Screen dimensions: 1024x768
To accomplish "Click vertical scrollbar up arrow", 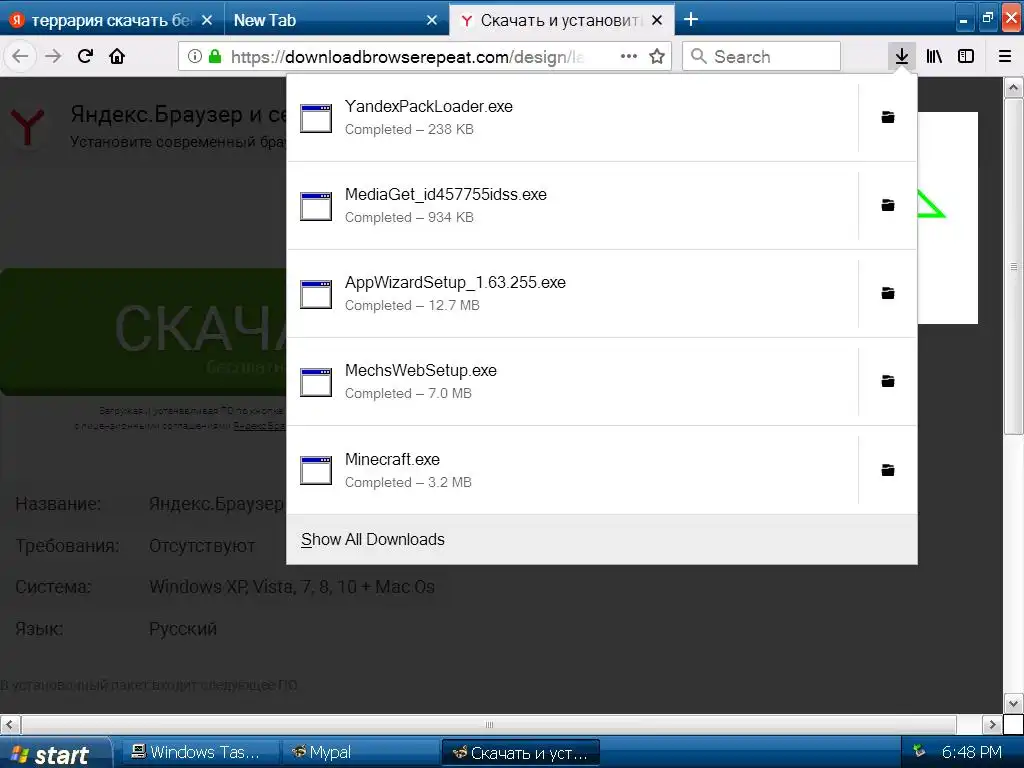I will [x=1013, y=88].
